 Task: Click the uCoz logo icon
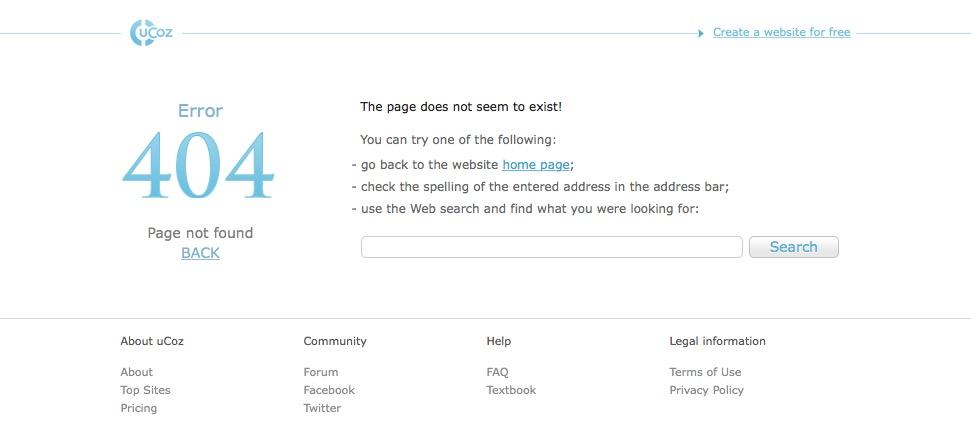pyautogui.click(x=151, y=32)
